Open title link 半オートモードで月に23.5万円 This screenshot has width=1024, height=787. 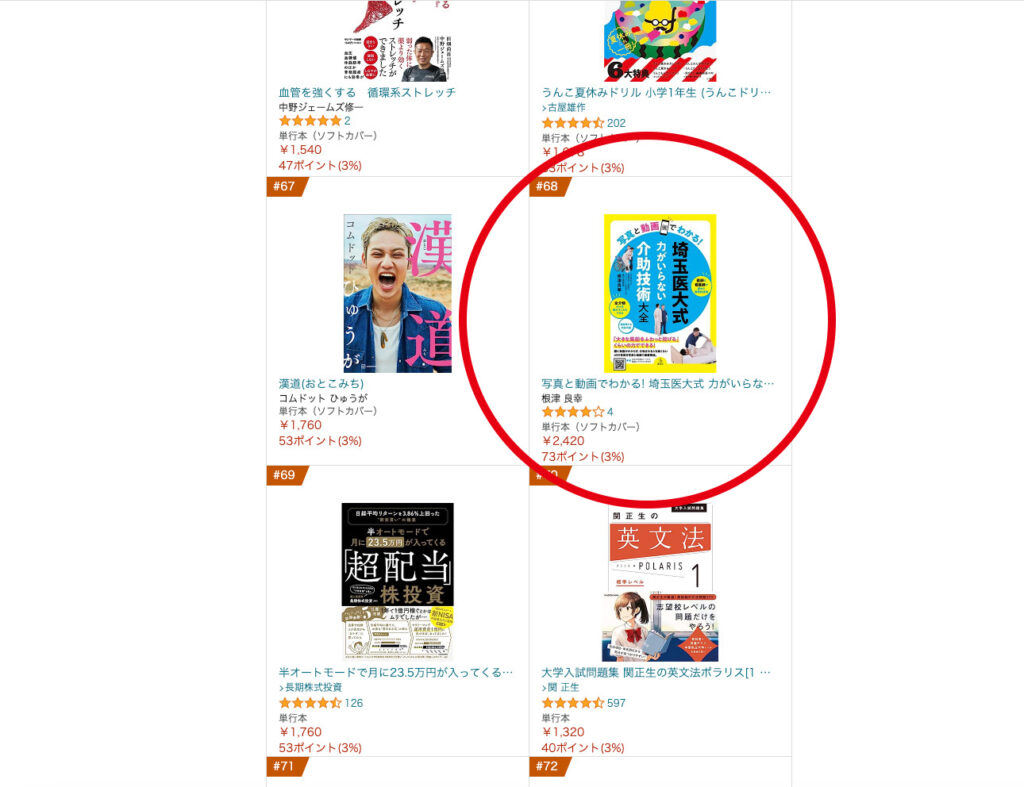tap(396, 672)
